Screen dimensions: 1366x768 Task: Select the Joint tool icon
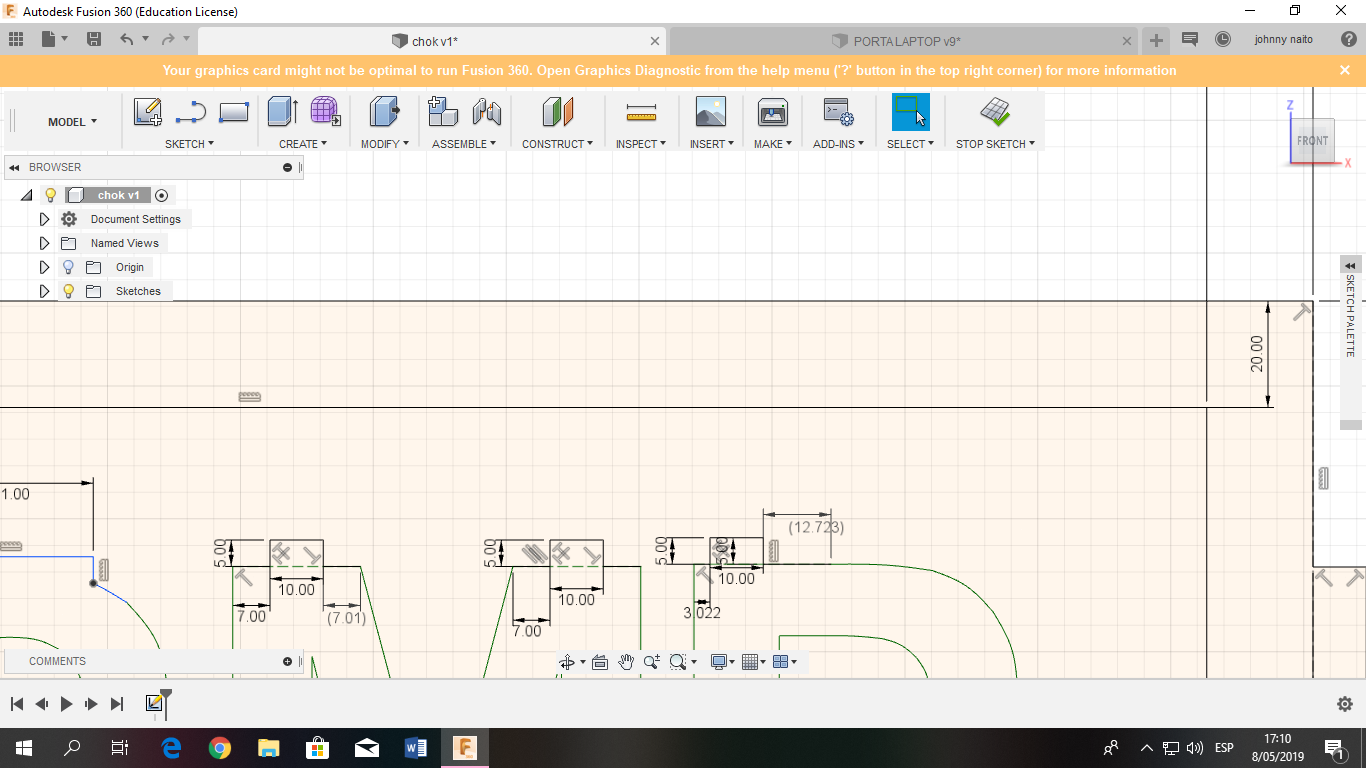click(487, 112)
